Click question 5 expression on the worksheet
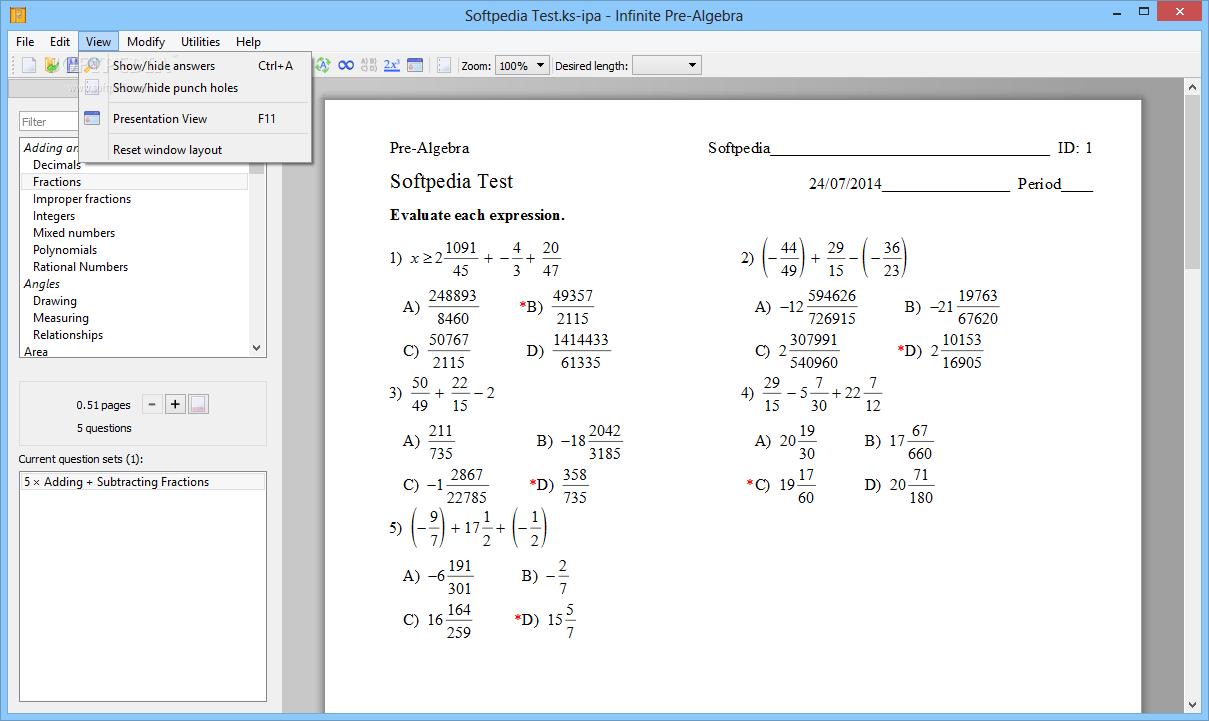Image resolution: width=1209 pixels, height=721 pixels. [x=469, y=529]
